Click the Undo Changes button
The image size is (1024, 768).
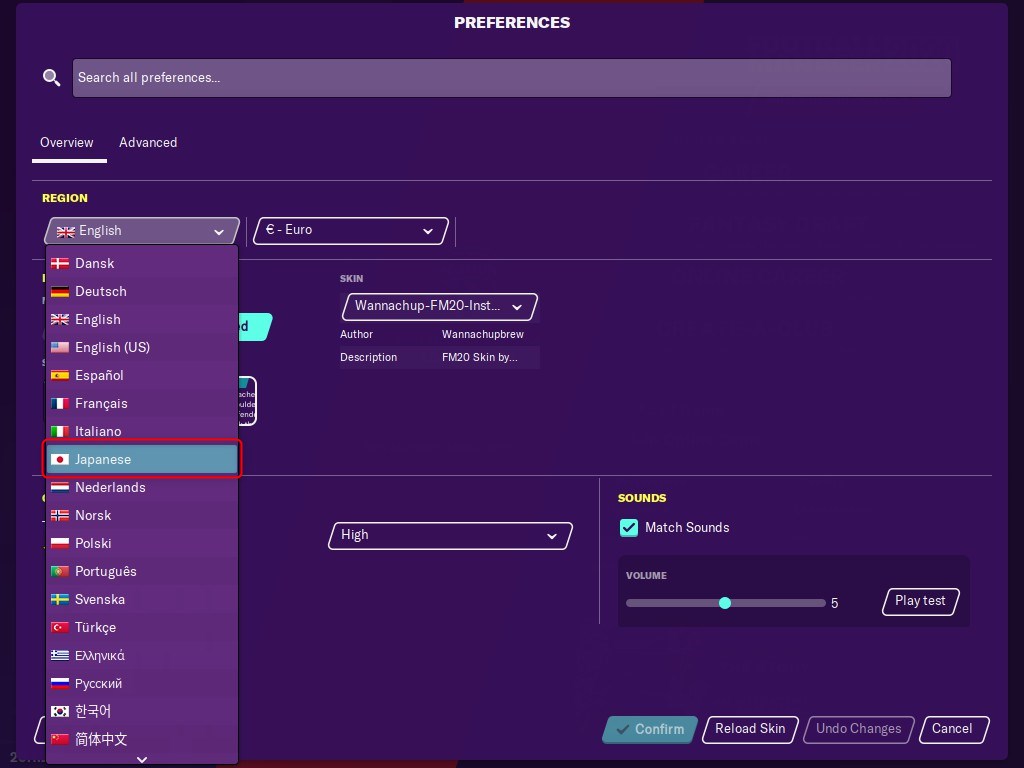[858, 729]
